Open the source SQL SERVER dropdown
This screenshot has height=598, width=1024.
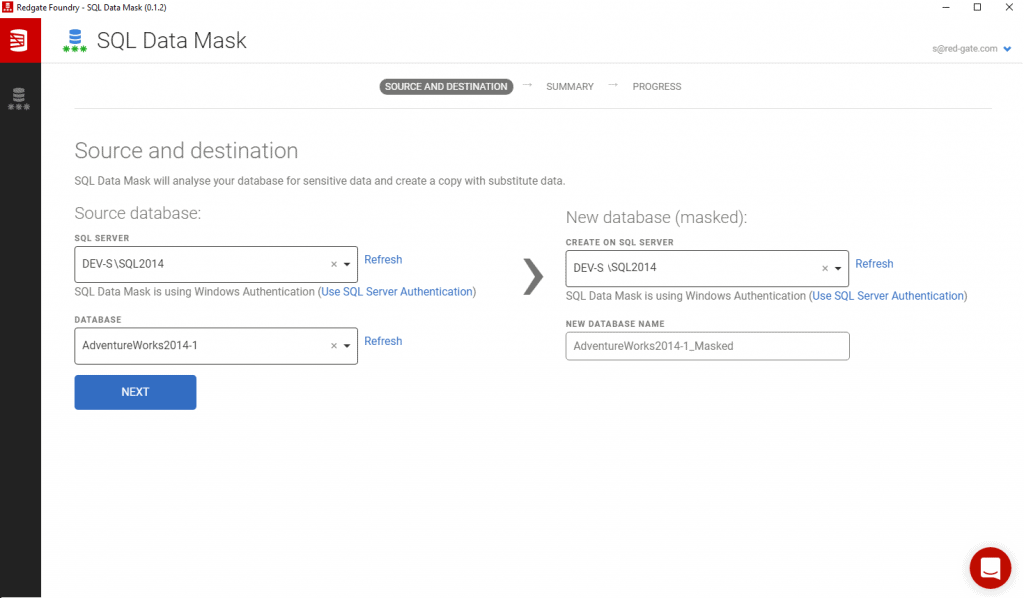coord(347,264)
